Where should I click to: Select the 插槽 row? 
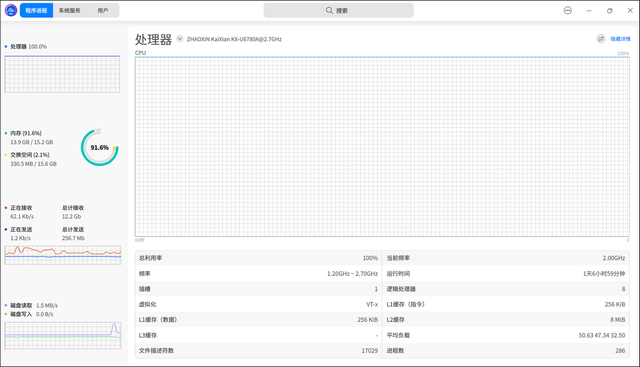(258, 289)
